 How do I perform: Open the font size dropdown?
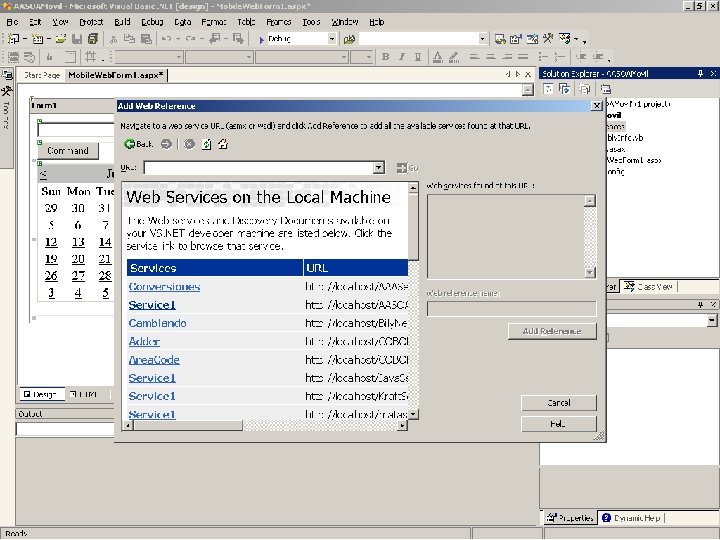tap(368, 57)
